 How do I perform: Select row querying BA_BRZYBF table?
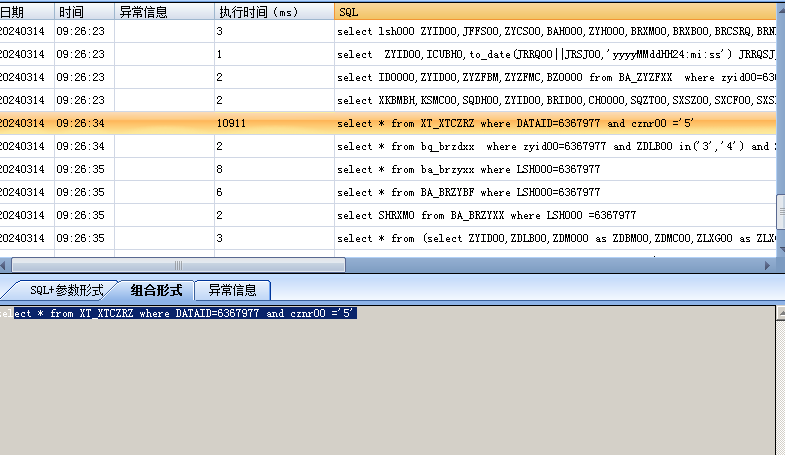pyautogui.click(x=388, y=192)
